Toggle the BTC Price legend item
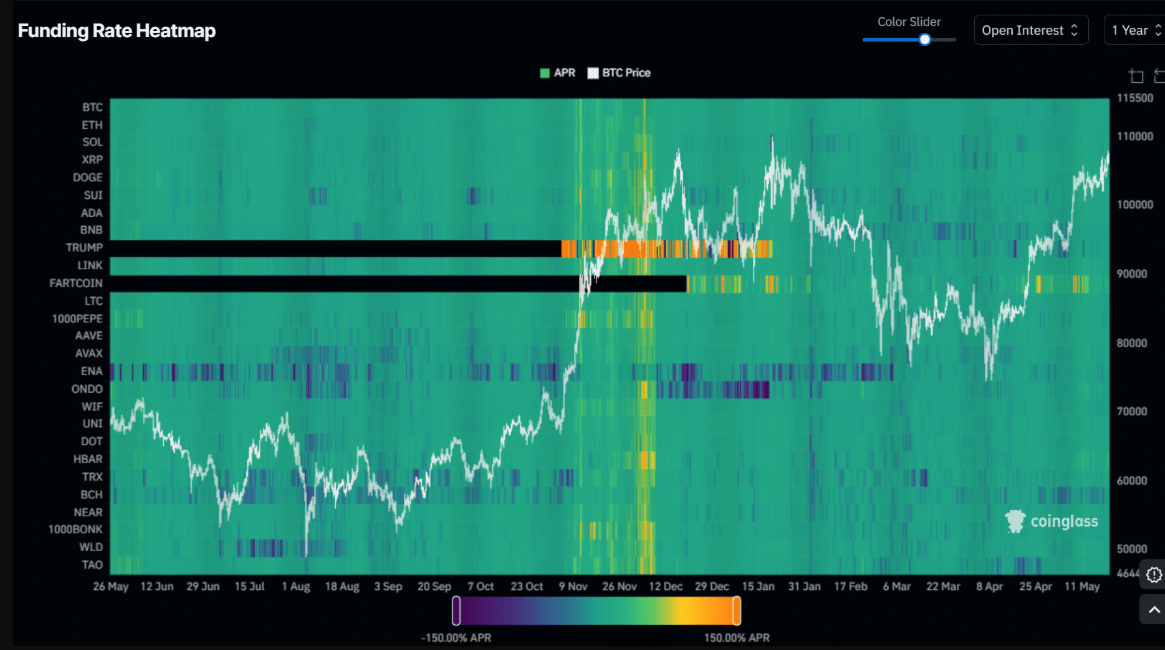This screenshot has width=1165, height=650. 619,73
